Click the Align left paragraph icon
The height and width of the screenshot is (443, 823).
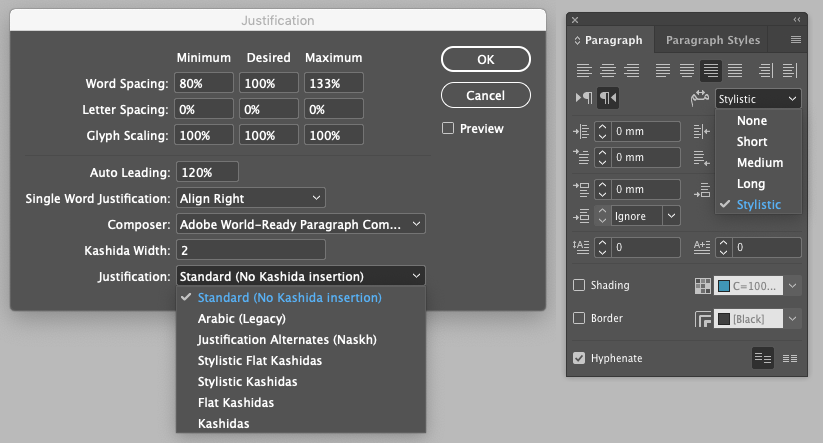(x=583, y=70)
